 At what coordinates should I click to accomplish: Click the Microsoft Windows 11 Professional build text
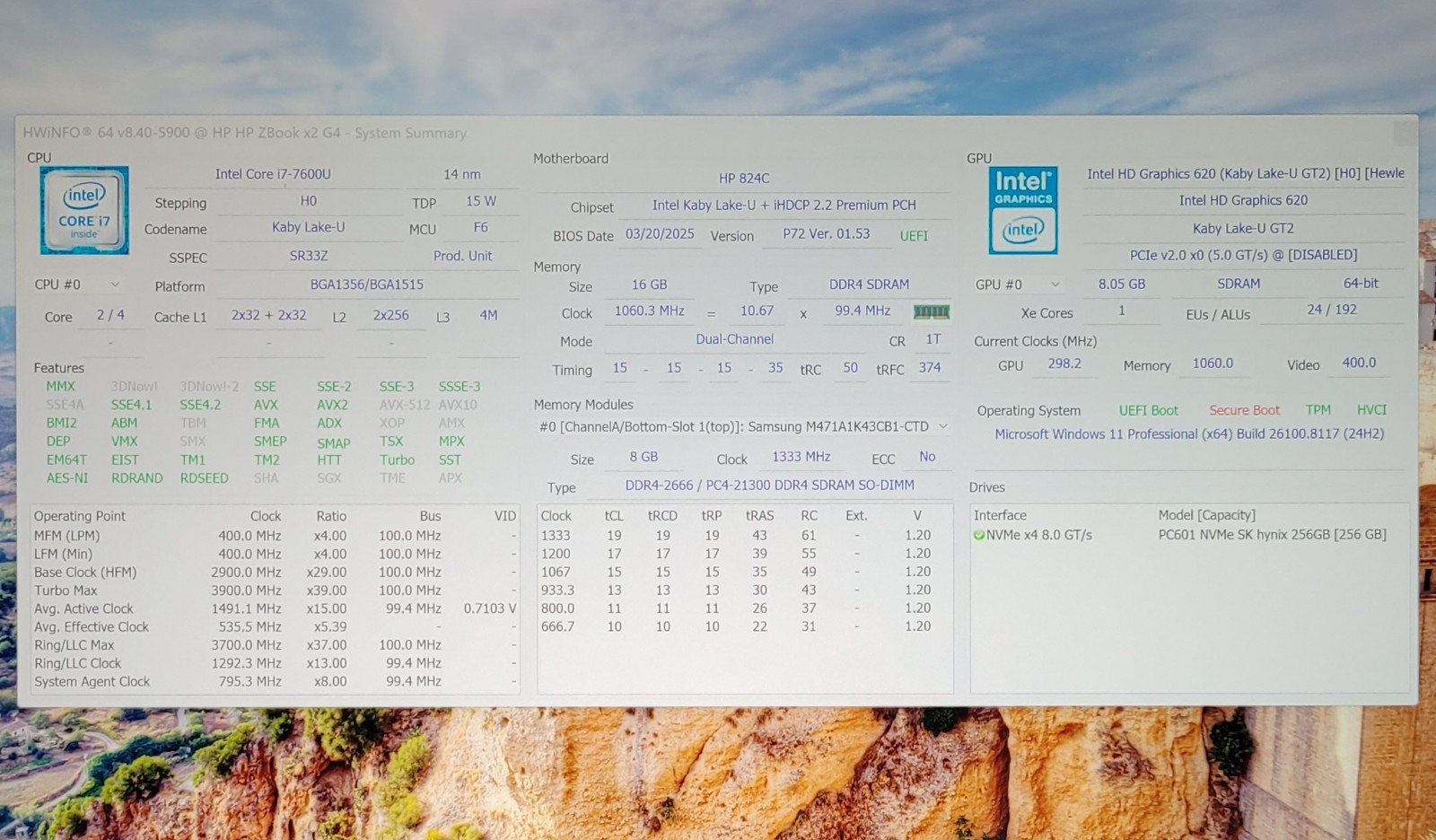(x=1189, y=434)
